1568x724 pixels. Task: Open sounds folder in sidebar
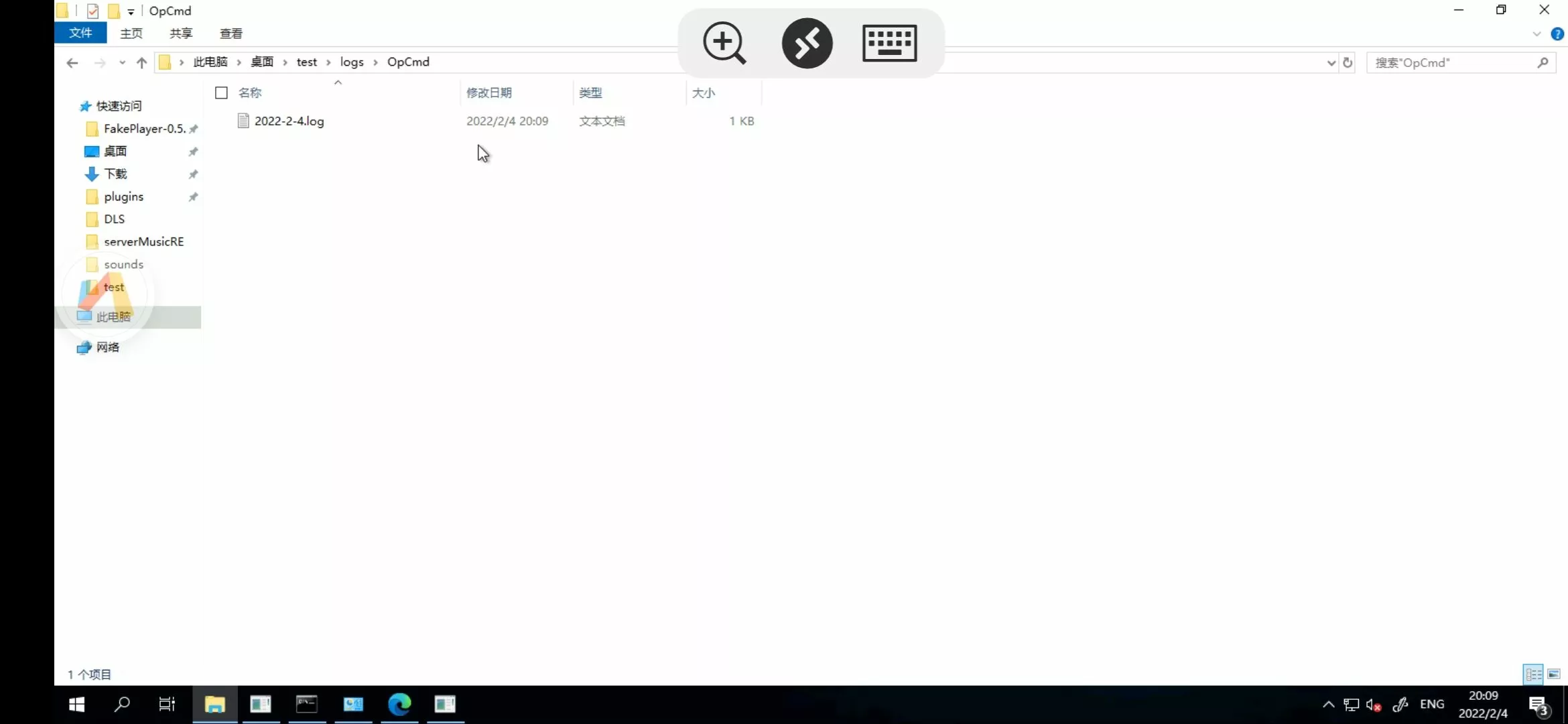[x=123, y=265]
